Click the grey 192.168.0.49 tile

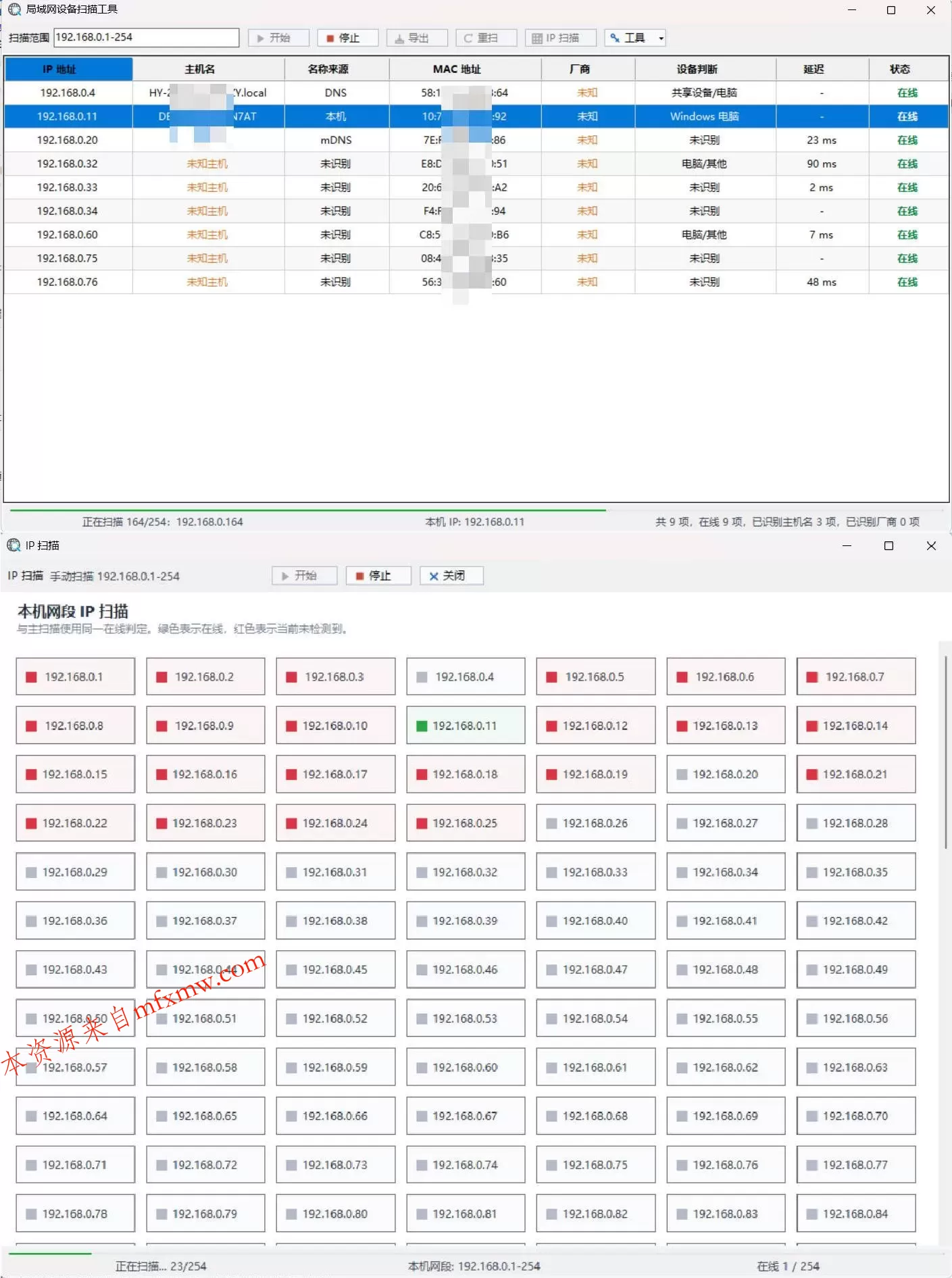pyautogui.click(x=856, y=969)
